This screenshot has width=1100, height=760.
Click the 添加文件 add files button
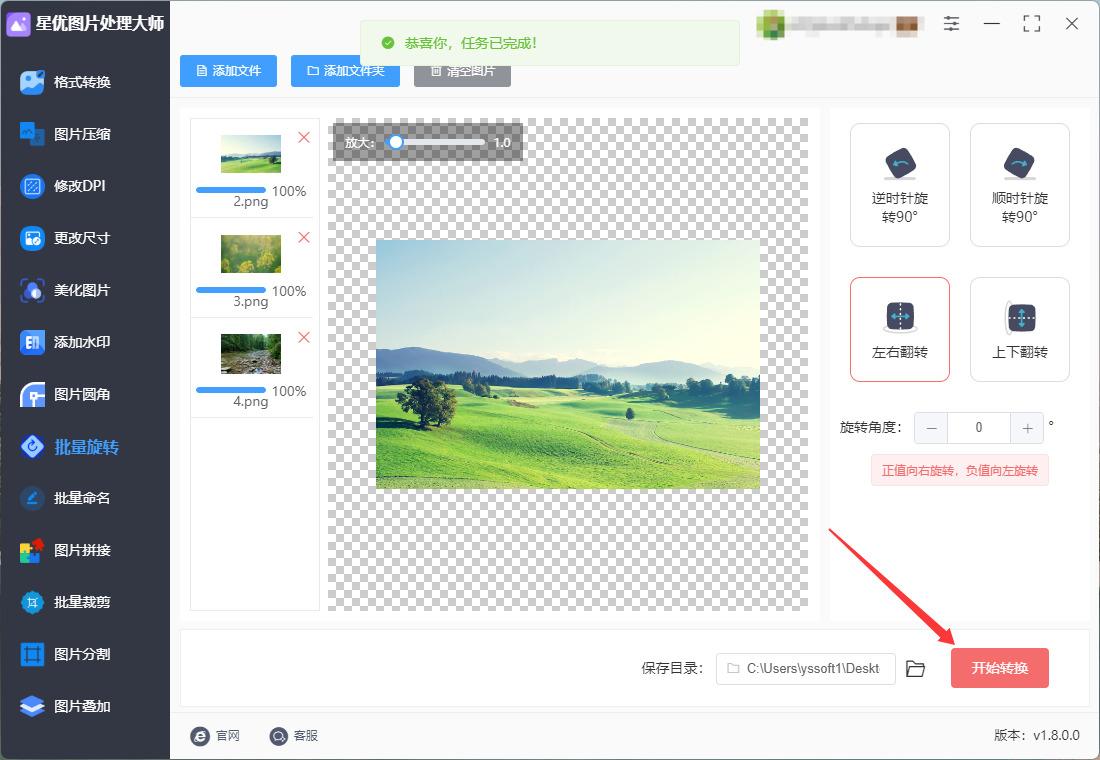[x=229, y=71]
